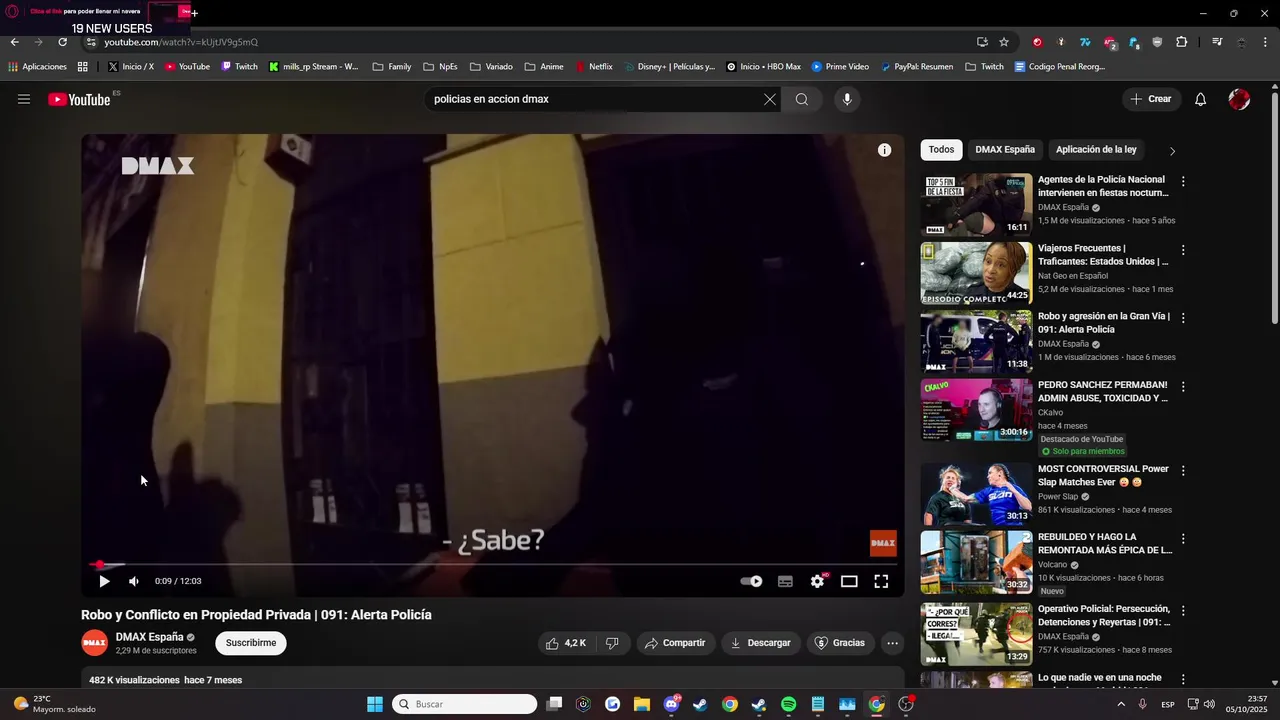Open the browser extensions puzzle icon
1280x720 pixels.
pos(1181,42)
